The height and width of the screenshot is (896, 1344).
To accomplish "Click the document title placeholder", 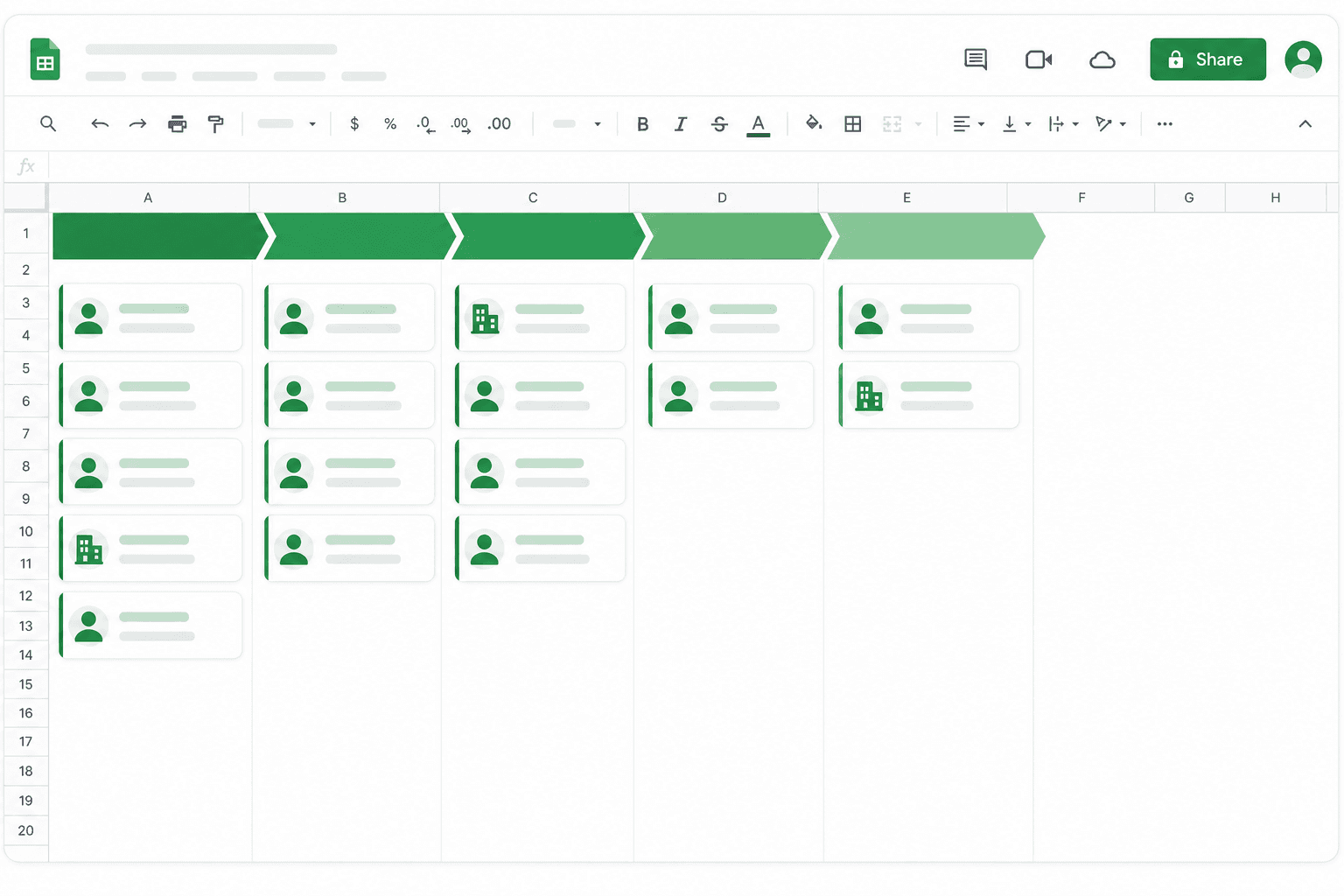I will 211,49.
